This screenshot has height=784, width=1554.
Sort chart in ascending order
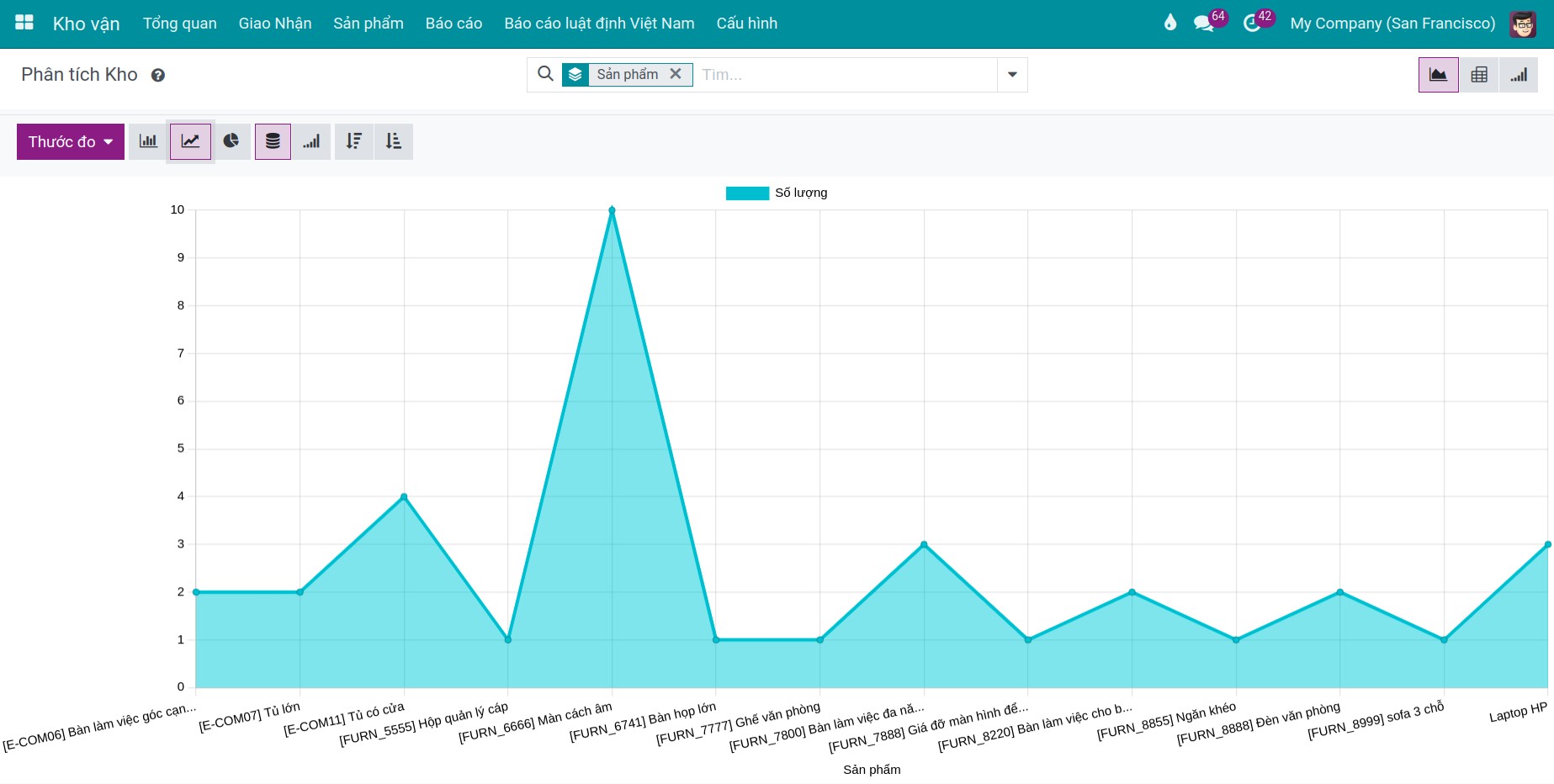pyautogui.click(x=394, y=141)
